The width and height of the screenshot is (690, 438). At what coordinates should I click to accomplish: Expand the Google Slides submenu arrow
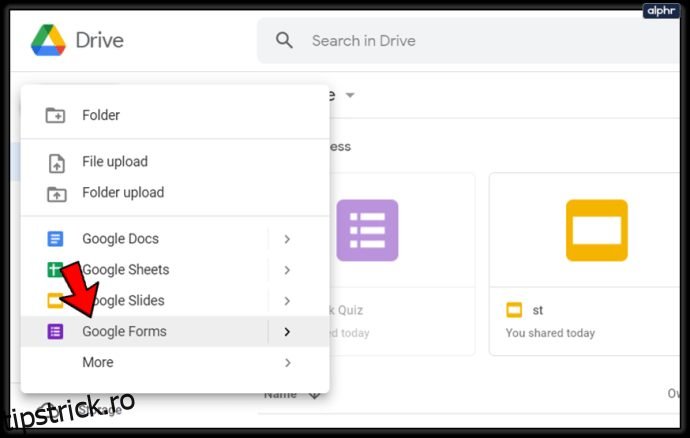287,301
